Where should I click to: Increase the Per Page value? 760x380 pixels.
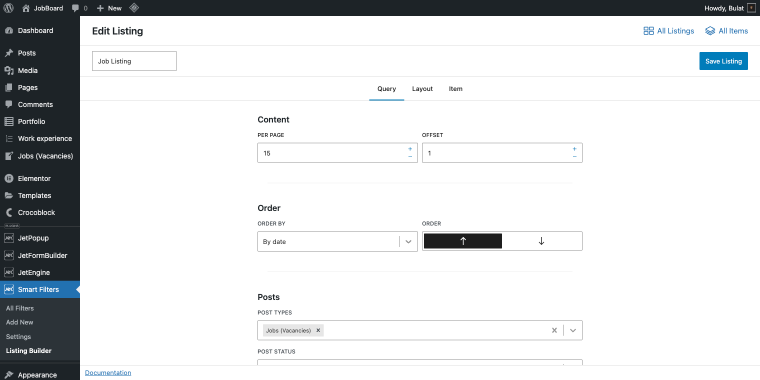pos(410,149)
